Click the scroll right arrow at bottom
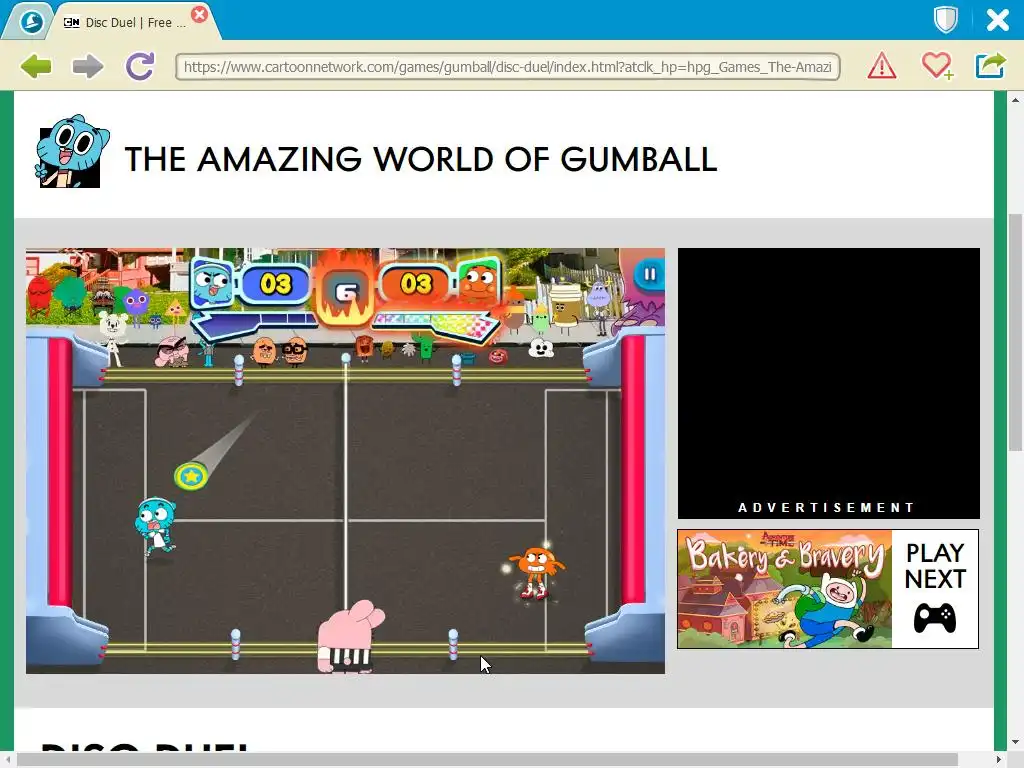 pyautogui.click(x=999, y=760)
